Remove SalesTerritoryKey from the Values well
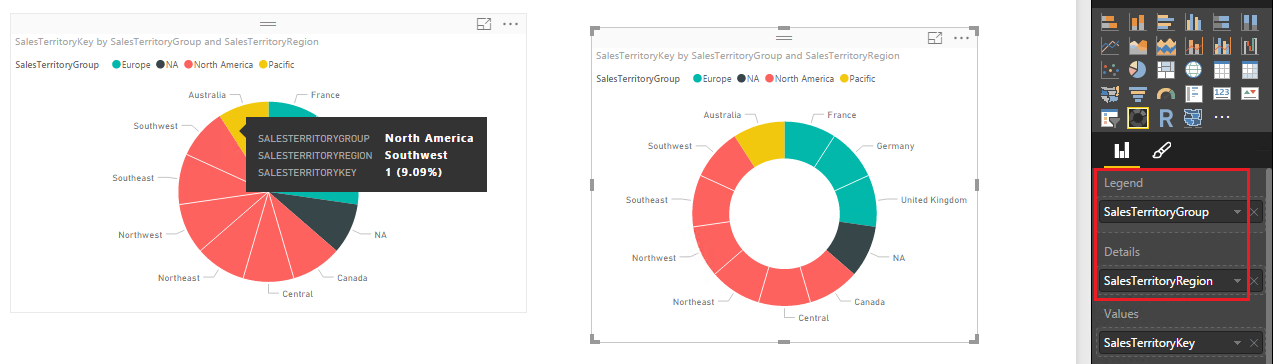 [1255, 343]
